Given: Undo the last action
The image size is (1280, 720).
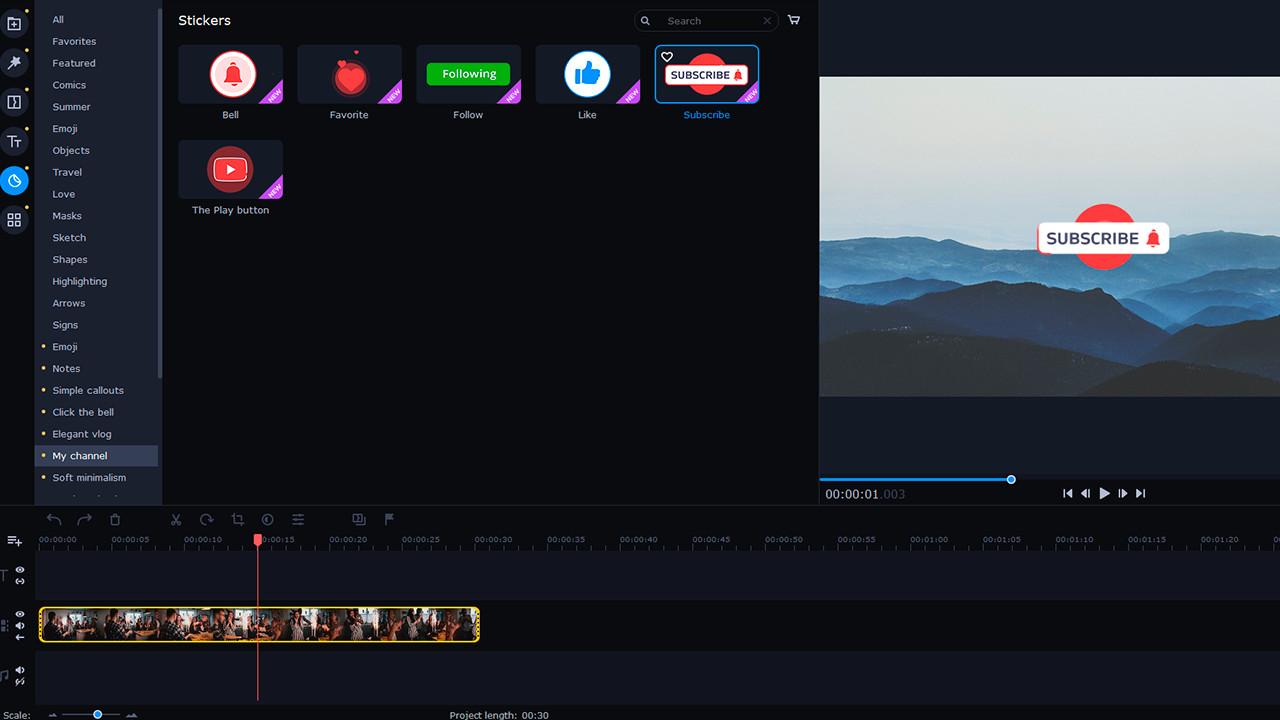Looking at the screenshot, I should click(51, 520).
